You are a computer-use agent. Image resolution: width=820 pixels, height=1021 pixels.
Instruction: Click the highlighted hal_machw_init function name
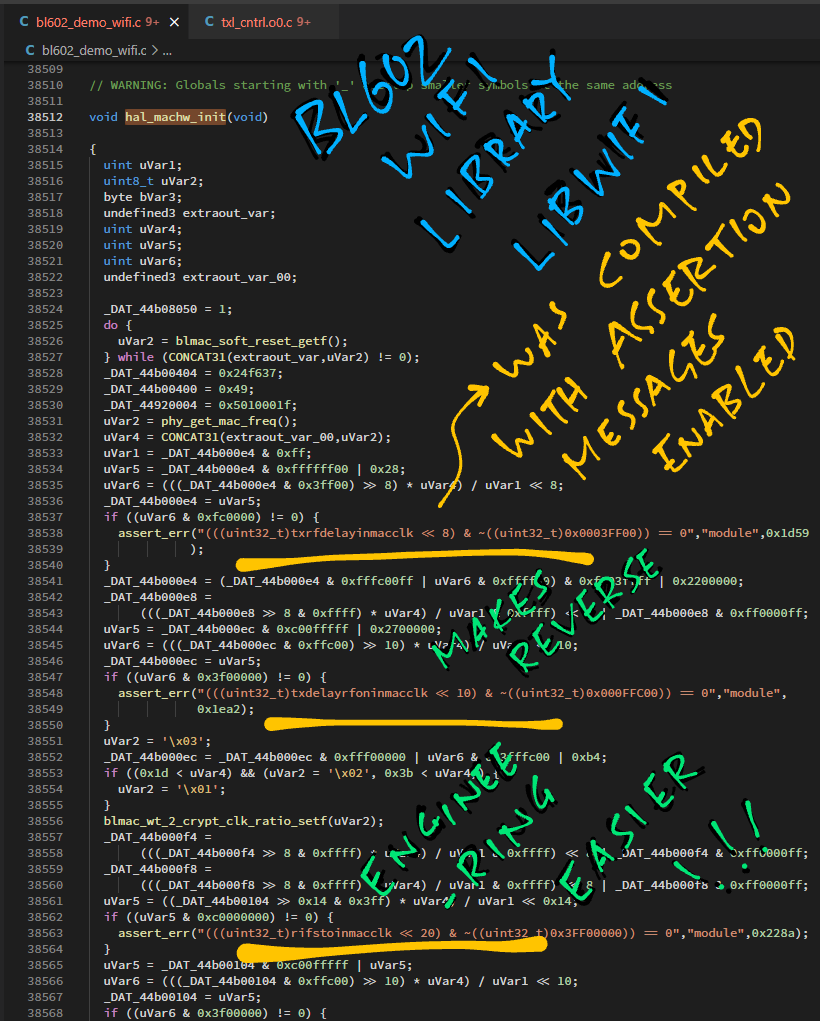175,117
